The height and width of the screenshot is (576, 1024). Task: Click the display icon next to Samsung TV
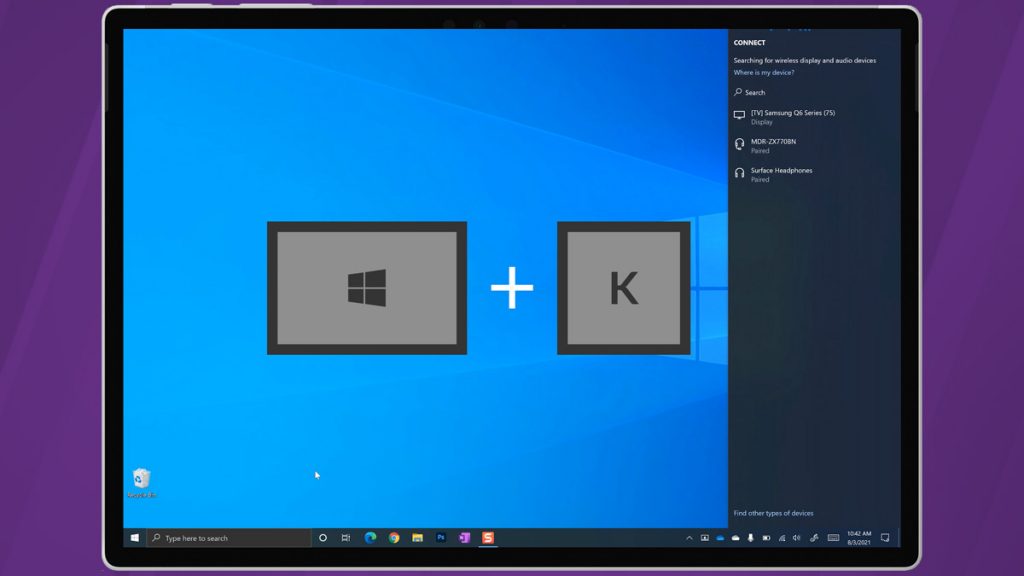tap(739, 116)
